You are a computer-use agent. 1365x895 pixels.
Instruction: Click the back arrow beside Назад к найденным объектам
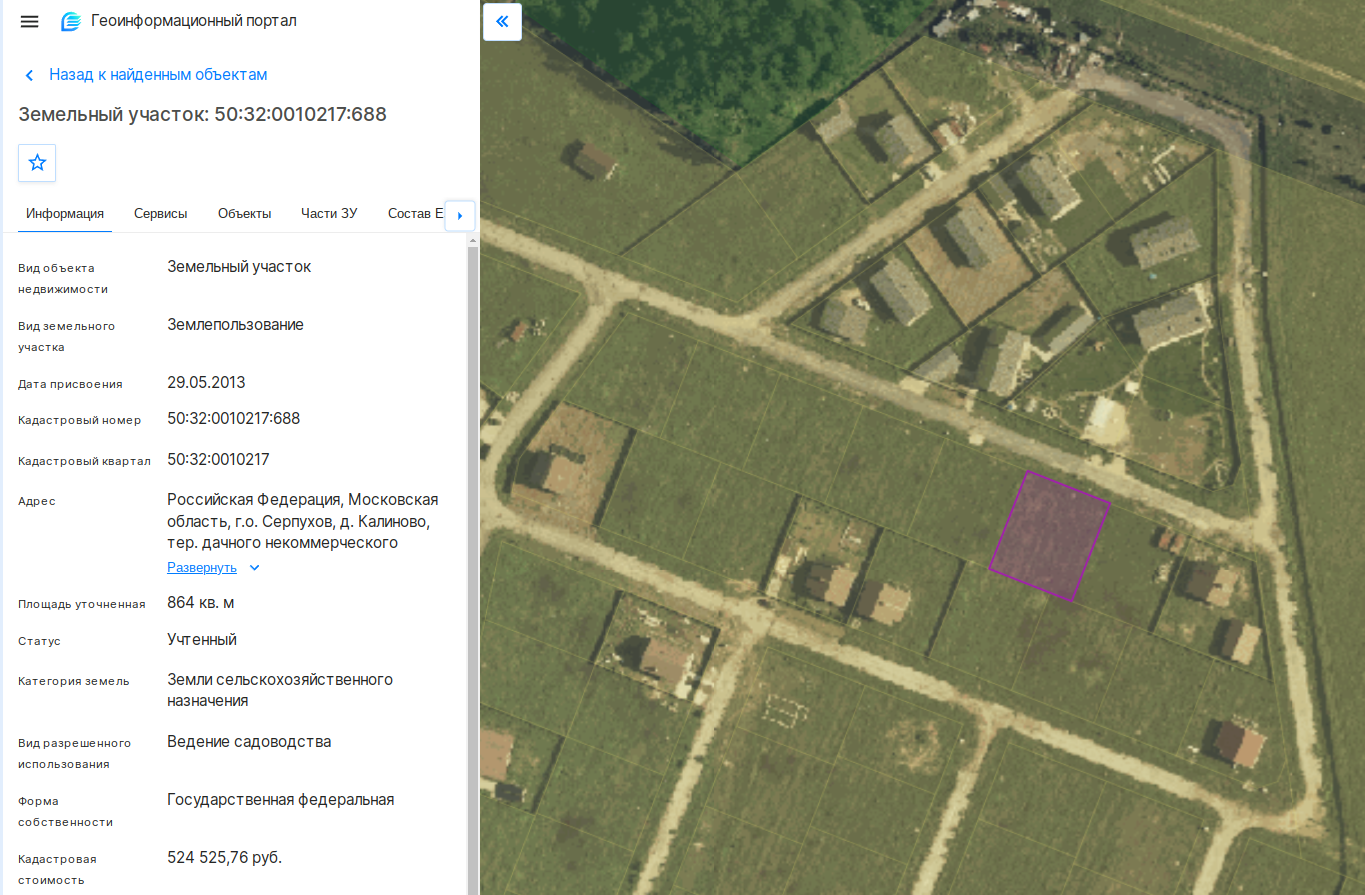pyautogui.click(x=30, y=75)
